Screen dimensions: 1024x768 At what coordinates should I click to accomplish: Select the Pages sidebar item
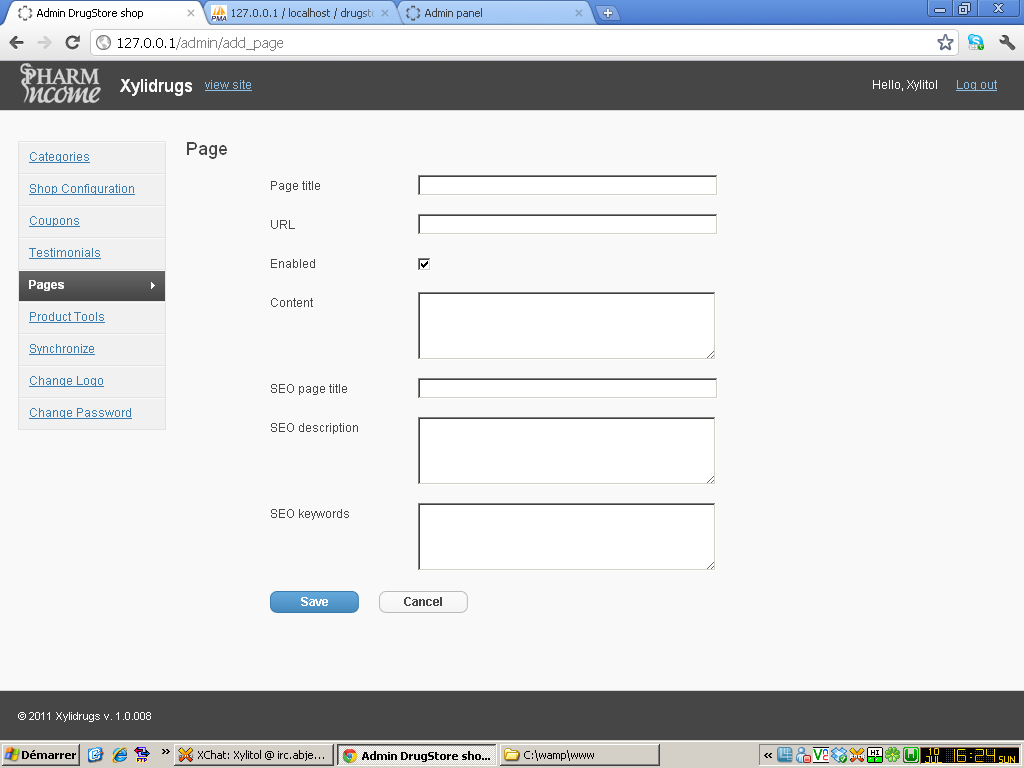point(92,285)
